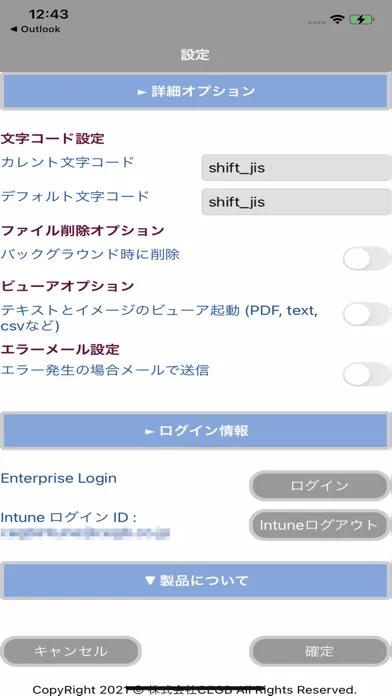
Task: Tap the blurred Intune login ID text
Action: [x=86, y=533]
